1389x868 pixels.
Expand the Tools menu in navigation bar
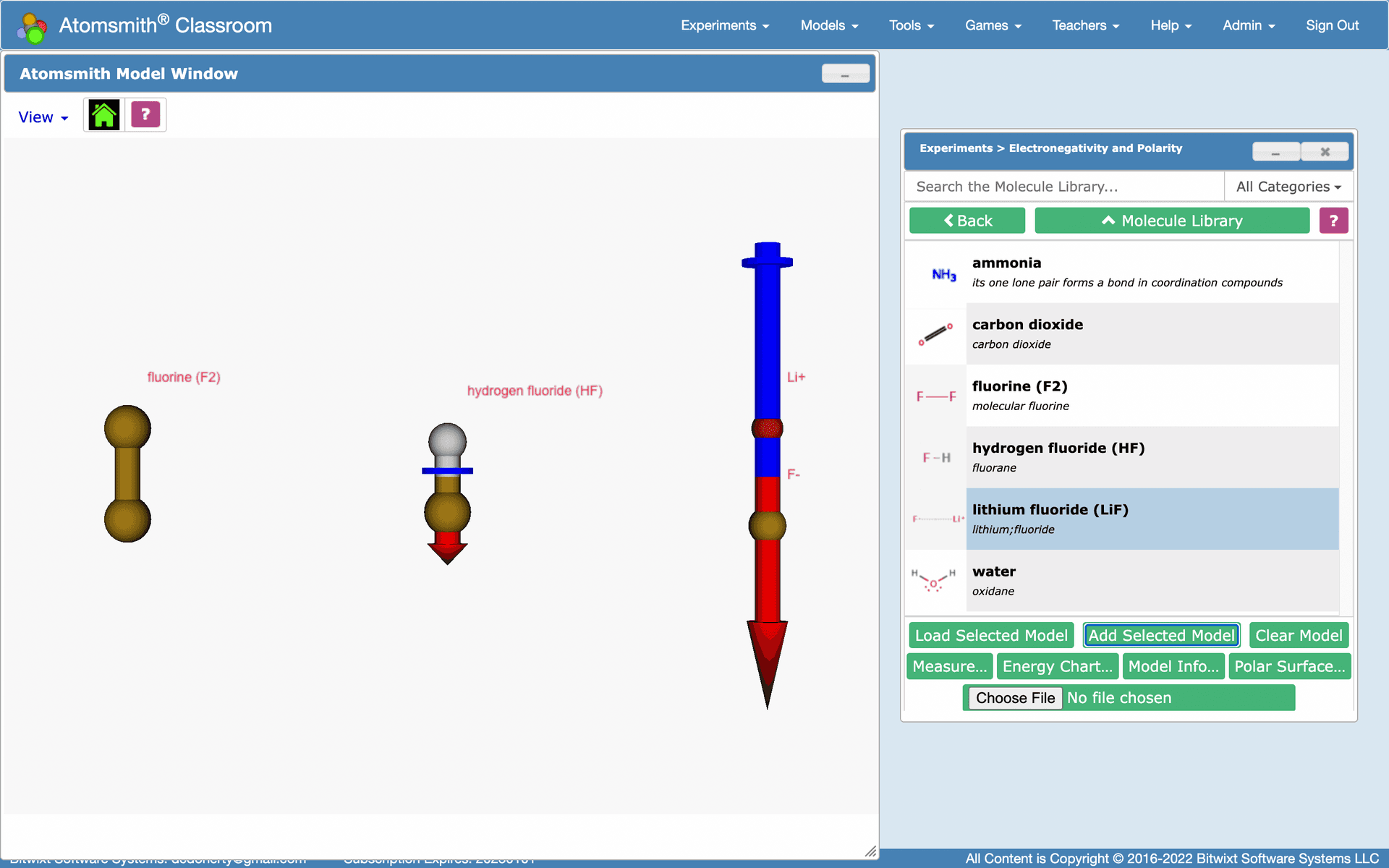pos(909,25)
